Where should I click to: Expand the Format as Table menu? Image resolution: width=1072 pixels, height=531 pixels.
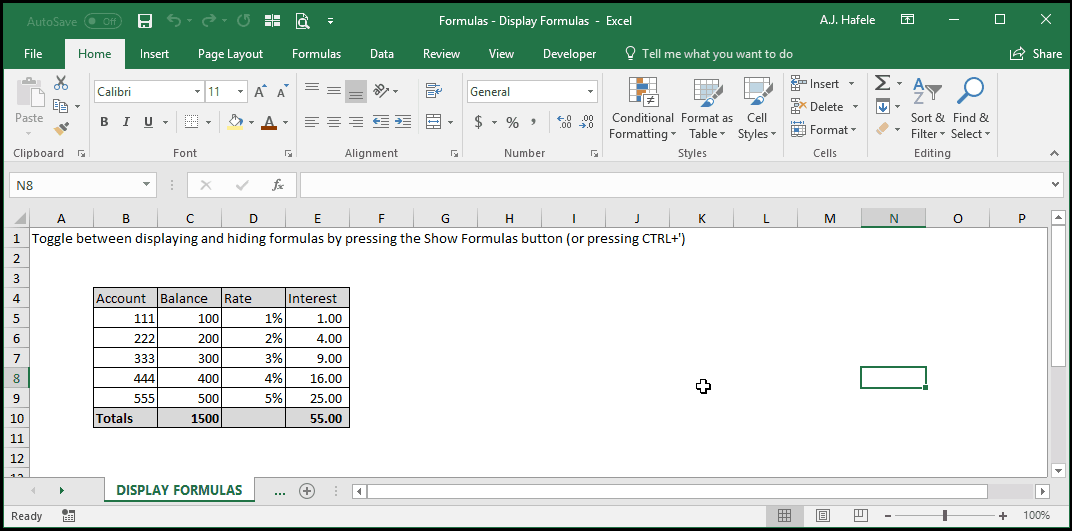707,108
